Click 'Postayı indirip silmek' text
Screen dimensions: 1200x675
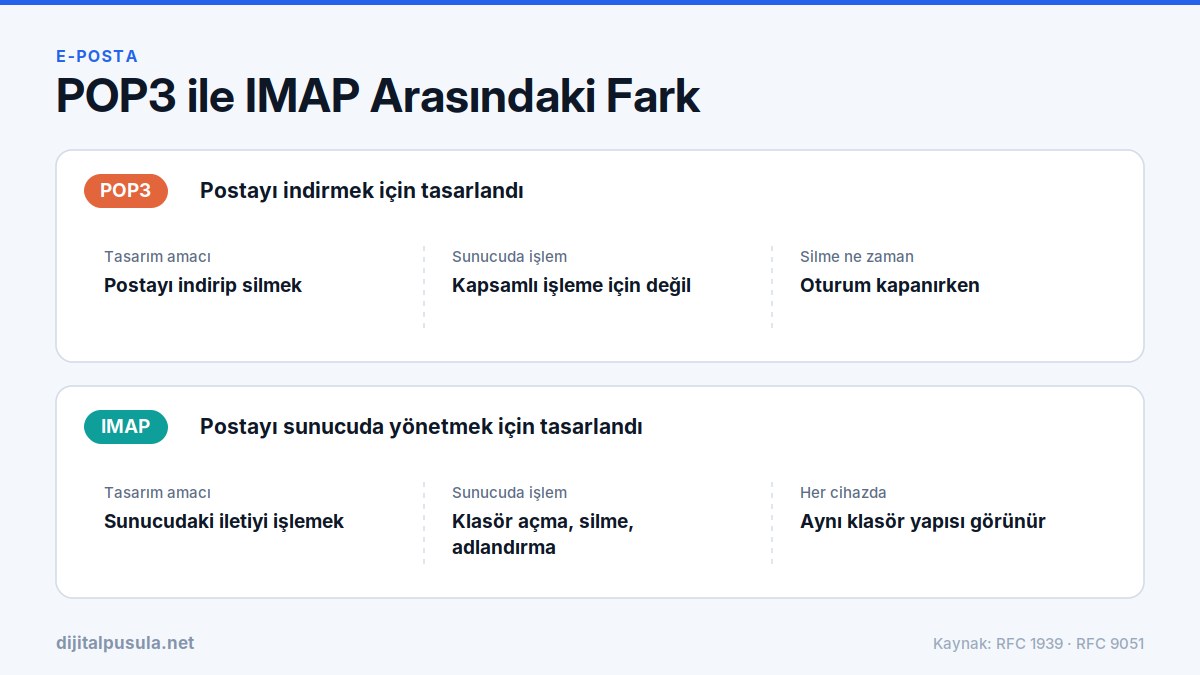tap(203, 285)
